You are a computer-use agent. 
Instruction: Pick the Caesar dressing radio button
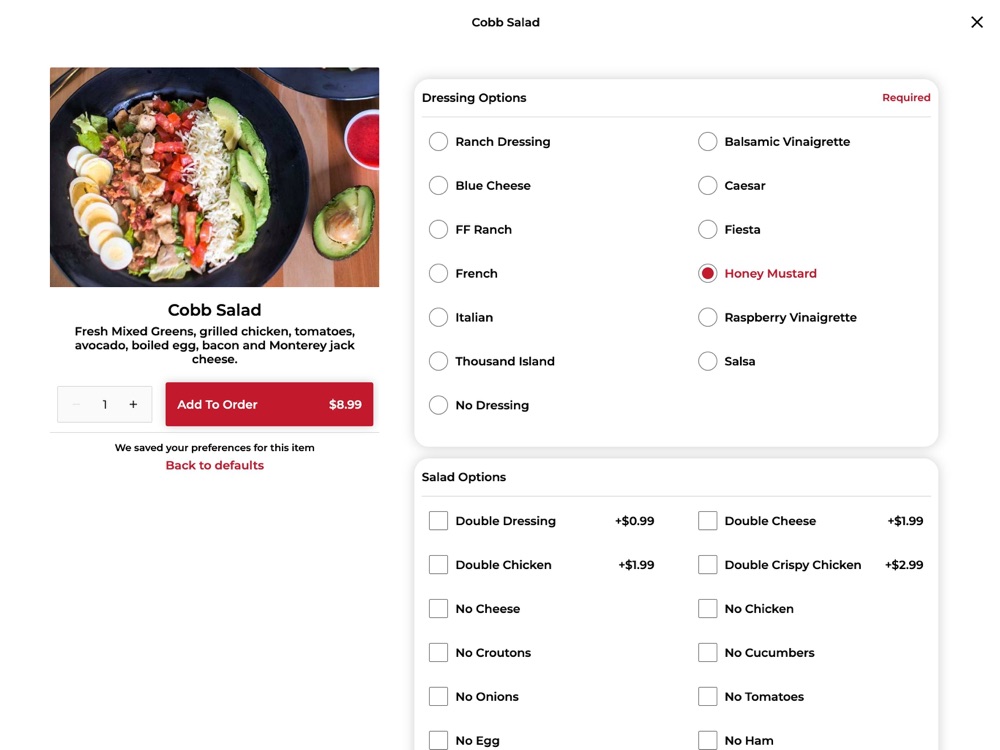[707, 186]
